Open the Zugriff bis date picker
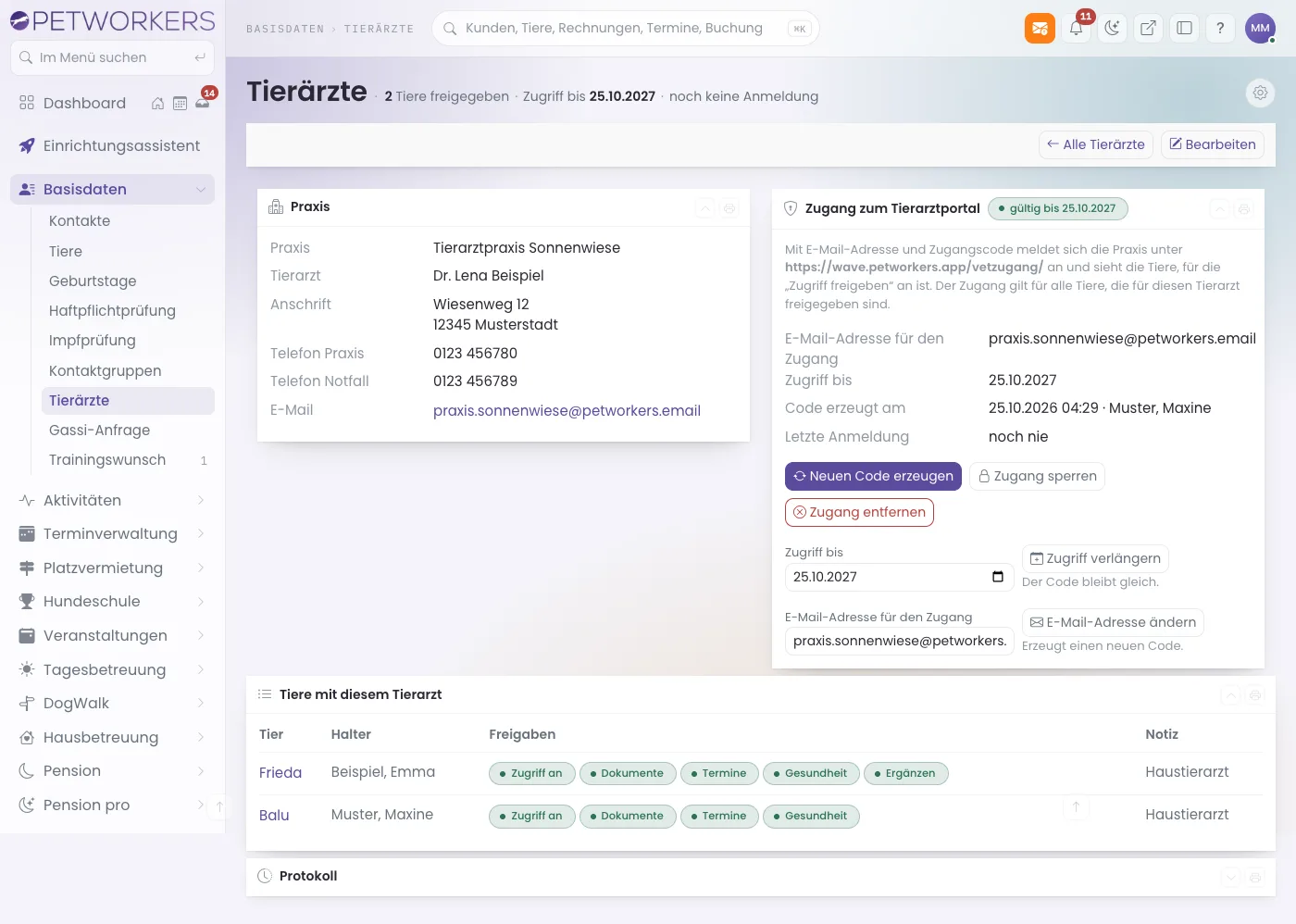 point(998,577)
